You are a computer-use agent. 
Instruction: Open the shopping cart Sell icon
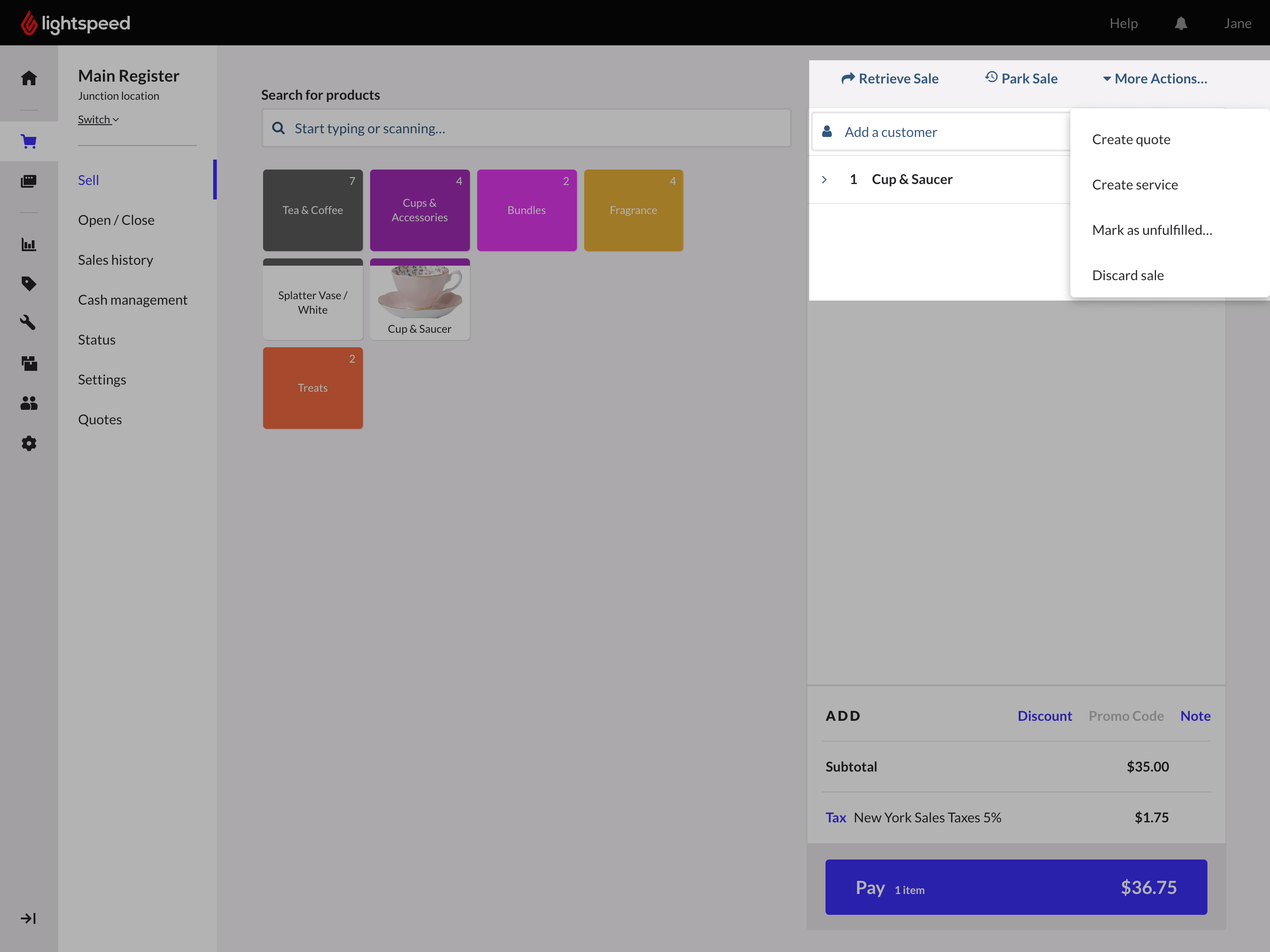(x=29, y=141)
